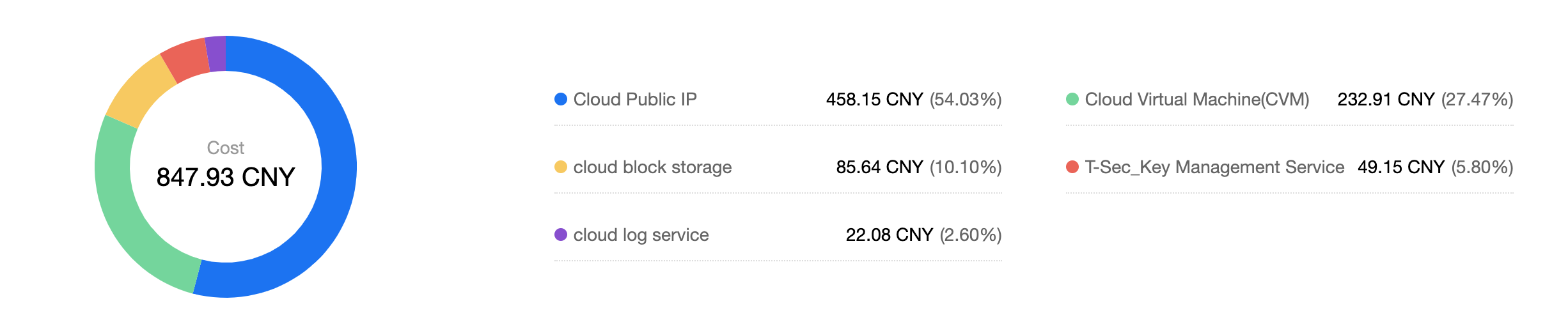Select the cloud log service legend label
The width and height of the screenshot is (1568, 331).
[x=641, y=235]
